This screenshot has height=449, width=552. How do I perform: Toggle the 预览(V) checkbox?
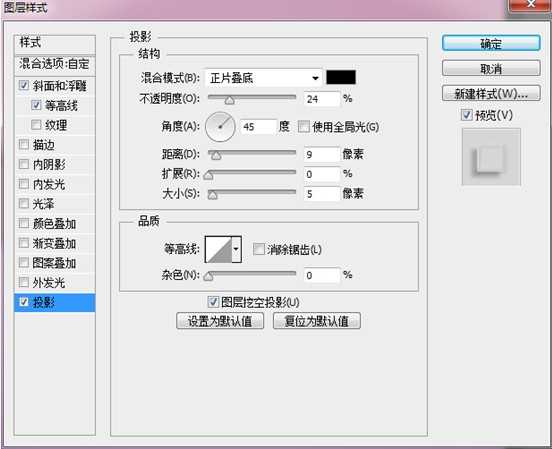pos(466,115)
